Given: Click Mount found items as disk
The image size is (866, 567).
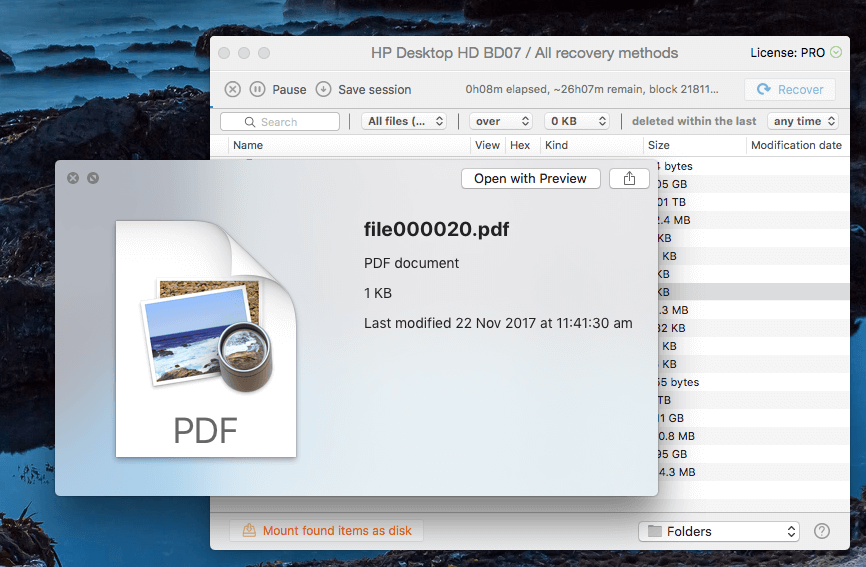Looking at the screenshot, I should (327, 531).
